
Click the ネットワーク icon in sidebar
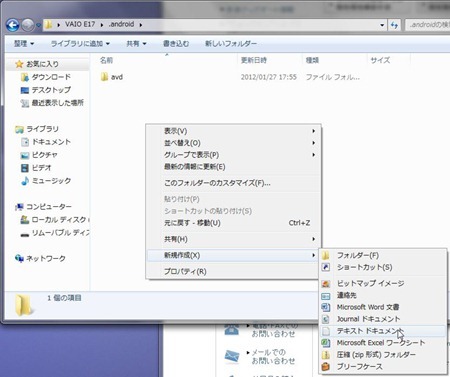point(19,258)
